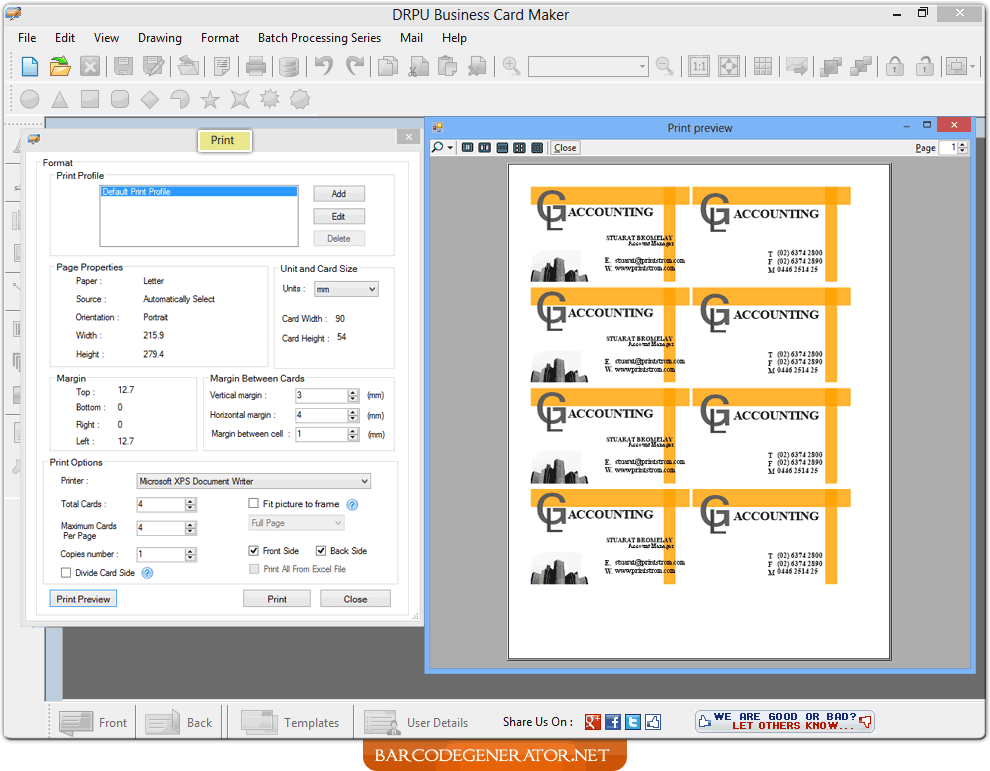Screen dimensions: 990x771
Task: Click the grid view toolbar icon
Action: pos(763,66)
